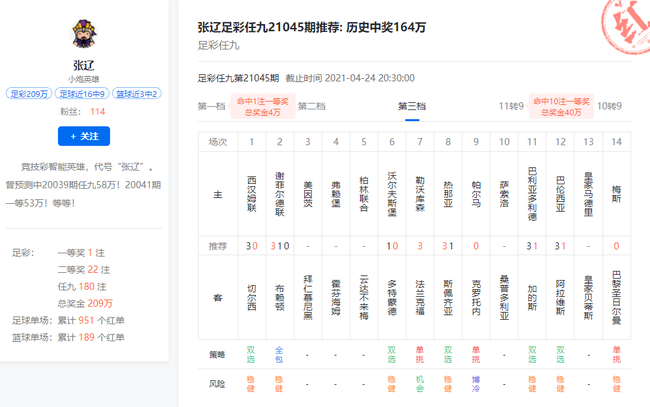Switch to the 10转9 tab
Image resolution: width=650 pixels, height=407 pixels.
[x=609, y=106]
